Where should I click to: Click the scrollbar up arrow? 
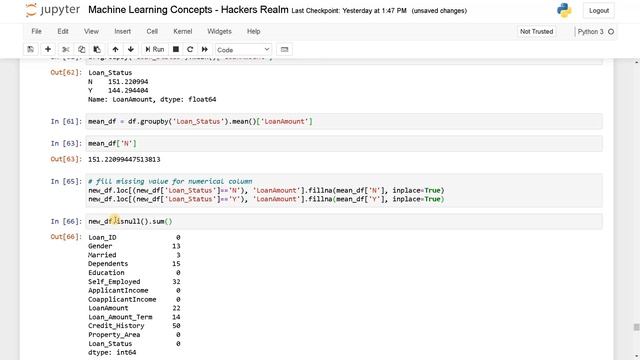click(636, 62)
